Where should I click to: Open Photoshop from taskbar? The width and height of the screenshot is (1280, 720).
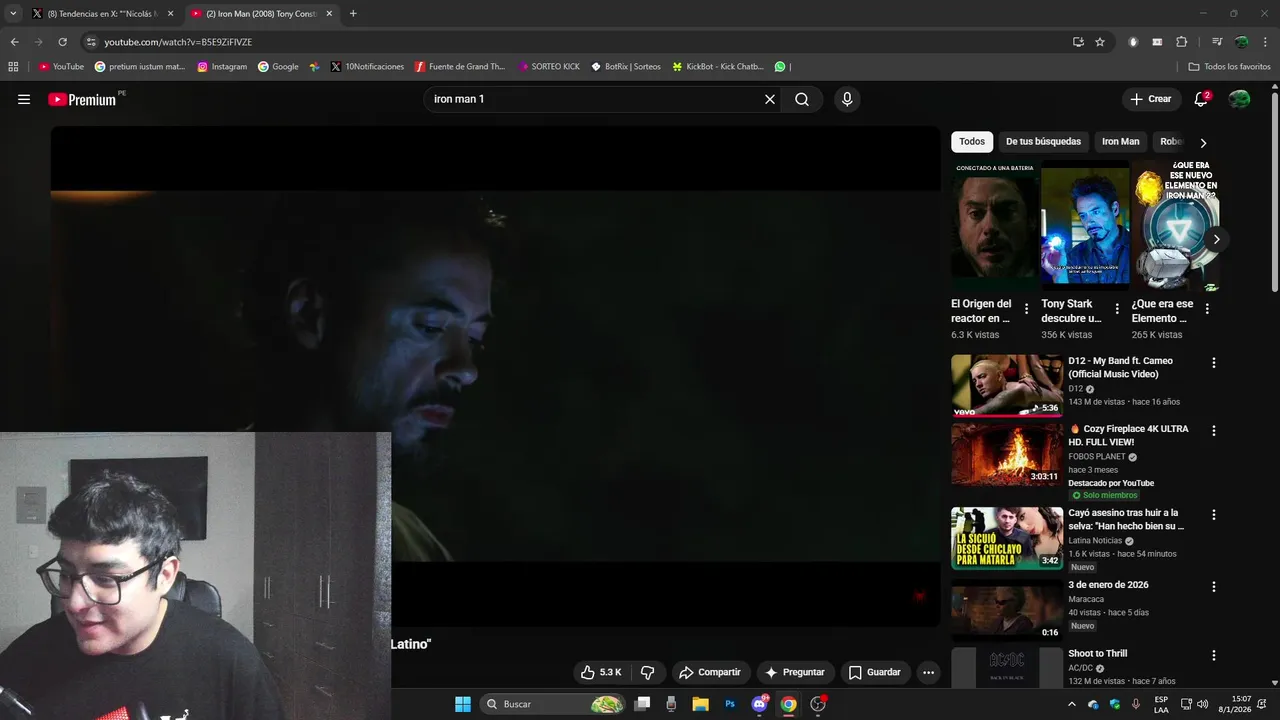(x=730, y=704)
